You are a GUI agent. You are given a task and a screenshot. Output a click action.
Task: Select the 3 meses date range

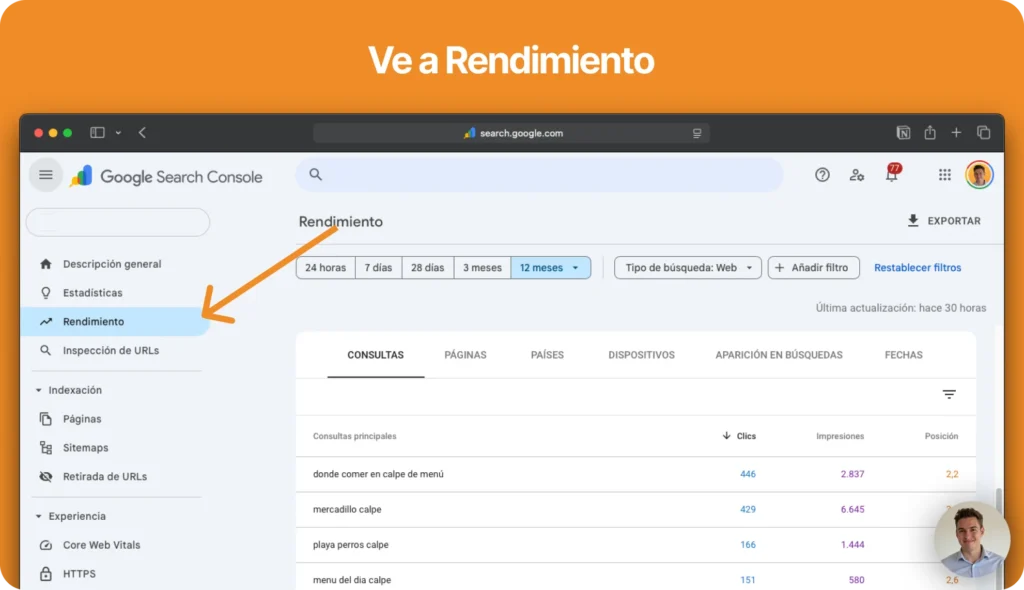pyautogui.click(x=481, y=268)
